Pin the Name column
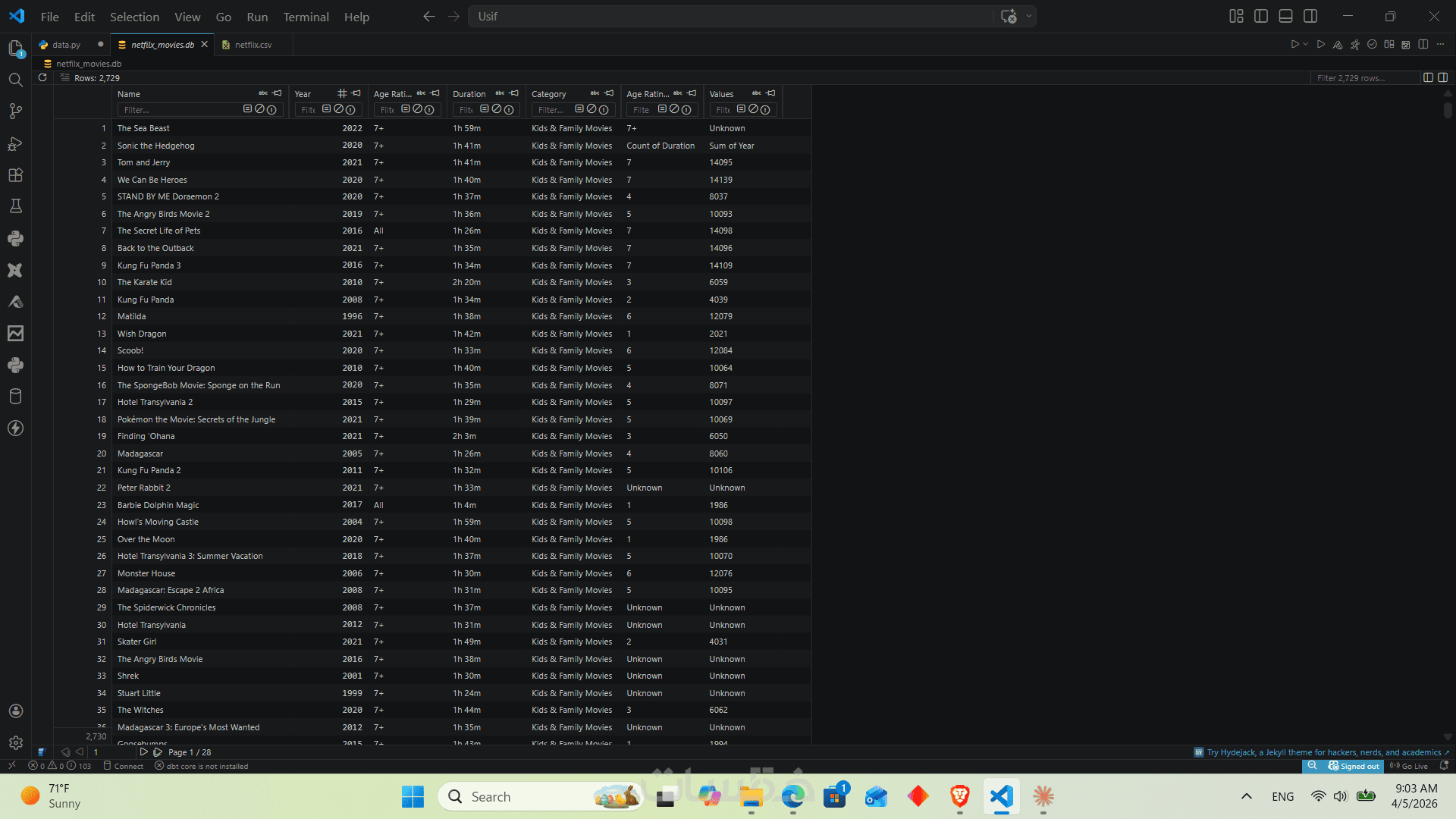Viewport: 1456px width, 819px height. point(278,93)
